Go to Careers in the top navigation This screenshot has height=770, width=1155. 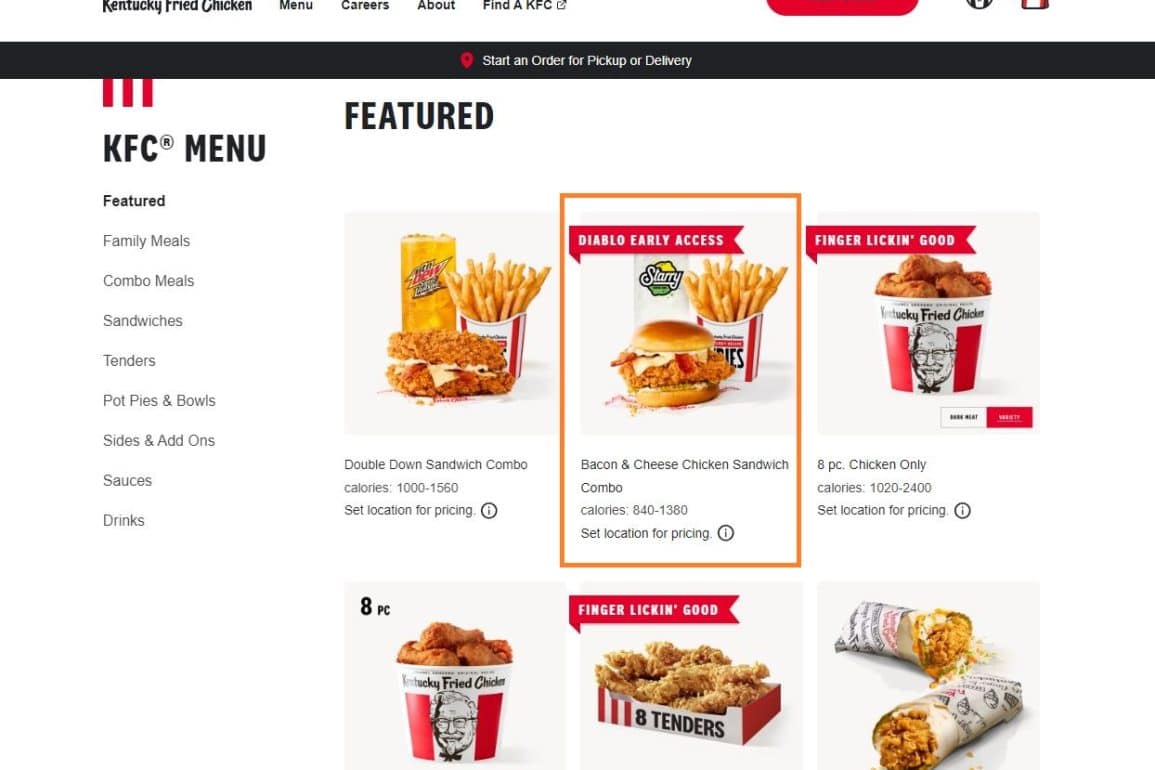(x=365, y=5)
